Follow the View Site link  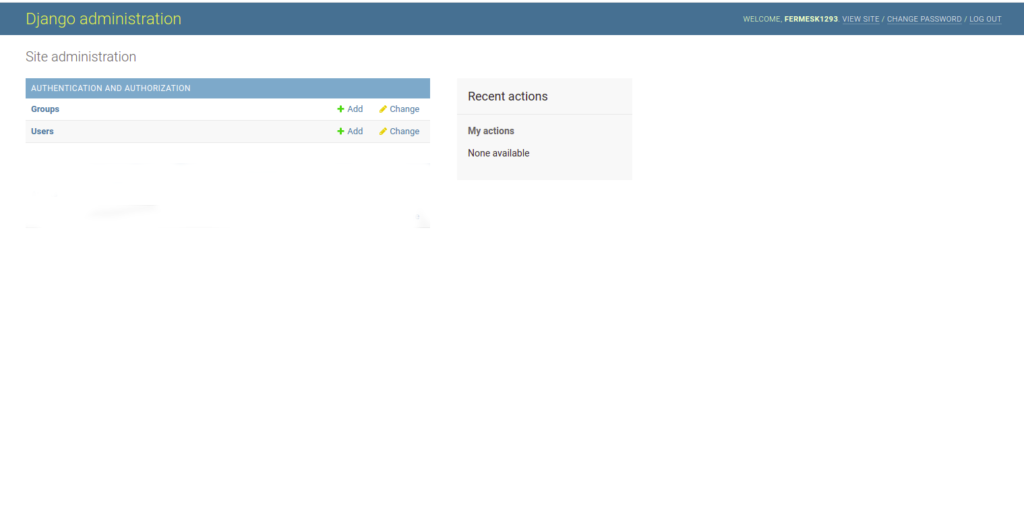(x=861, y=20)
